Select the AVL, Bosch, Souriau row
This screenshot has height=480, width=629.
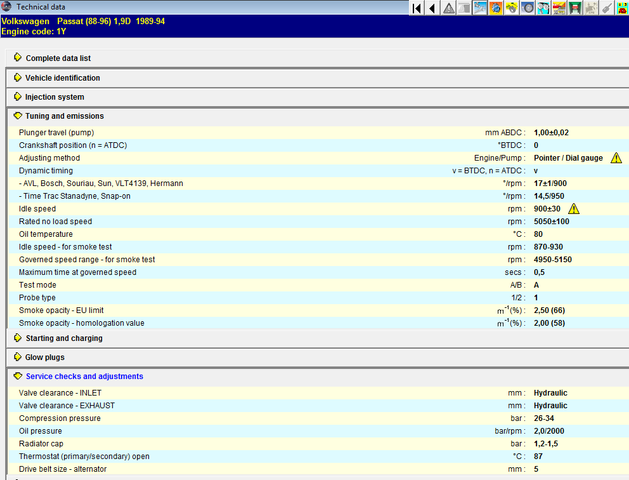[319, 183]
